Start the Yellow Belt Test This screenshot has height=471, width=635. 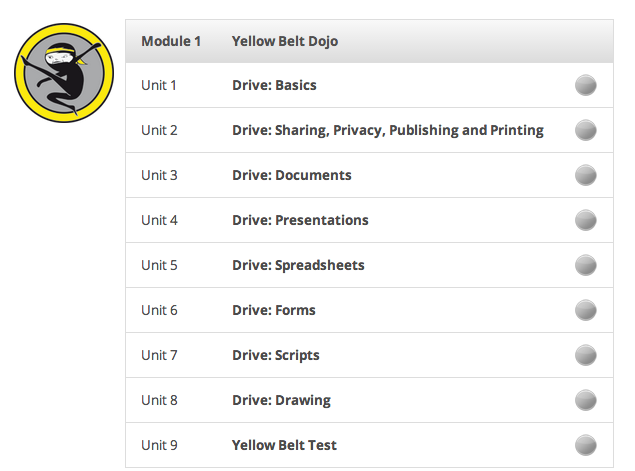tap(284, 445)
